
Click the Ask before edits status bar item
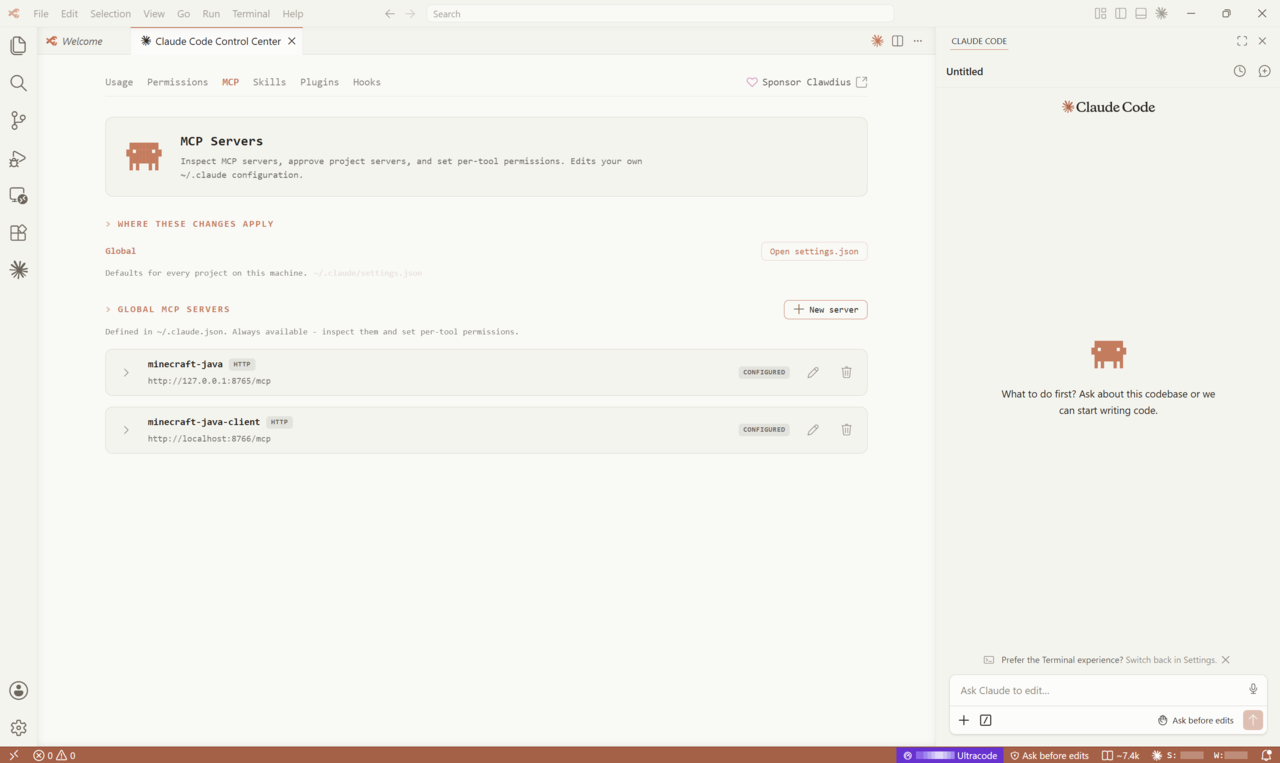tap(1049, 755)
